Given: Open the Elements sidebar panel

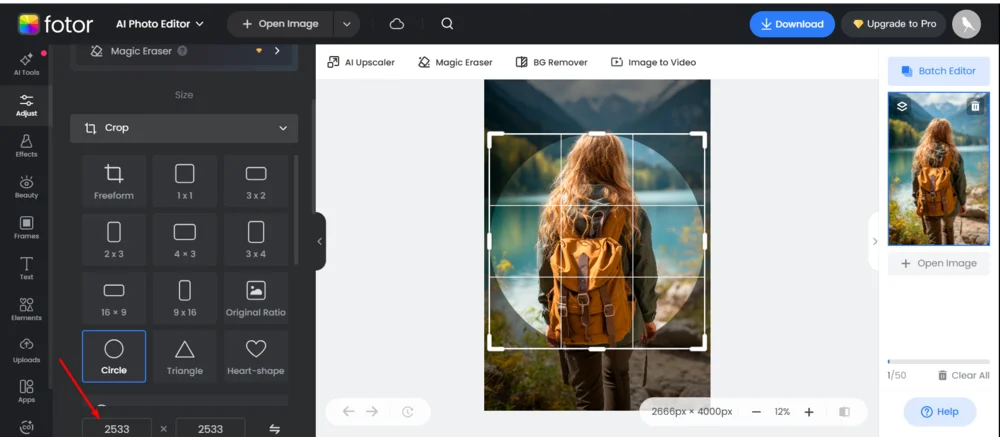Looking at the screenshot, I should (26, 309).
